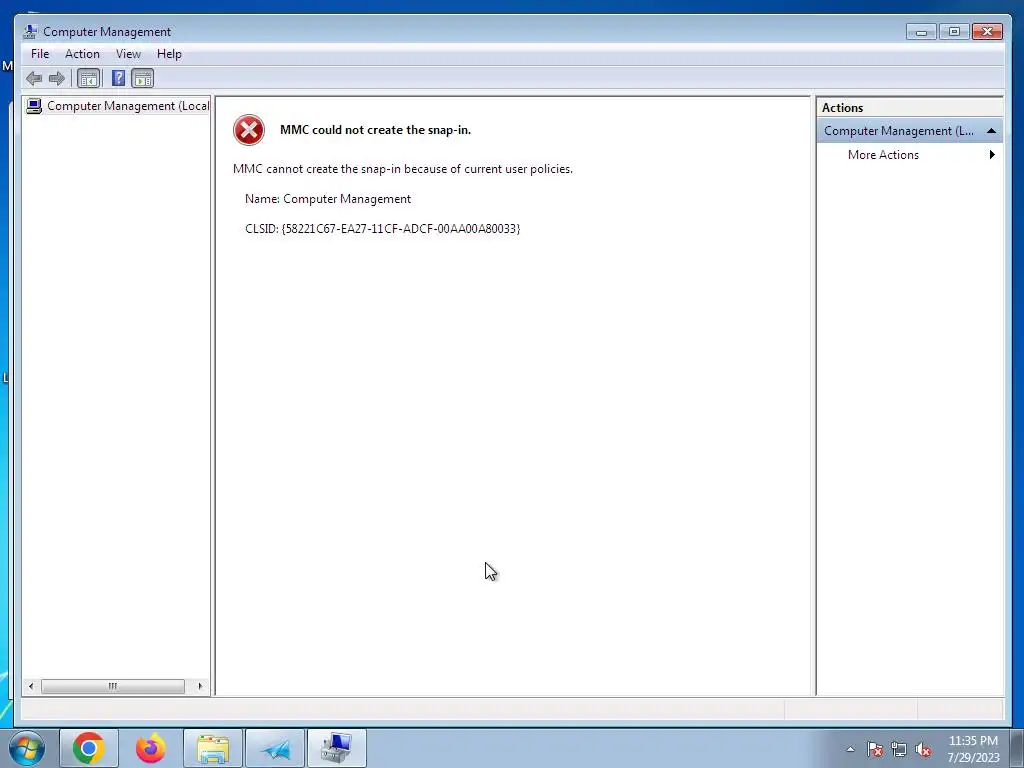Click the CLSID text line
1024x768 pixels.
click(x=383, y=229)
